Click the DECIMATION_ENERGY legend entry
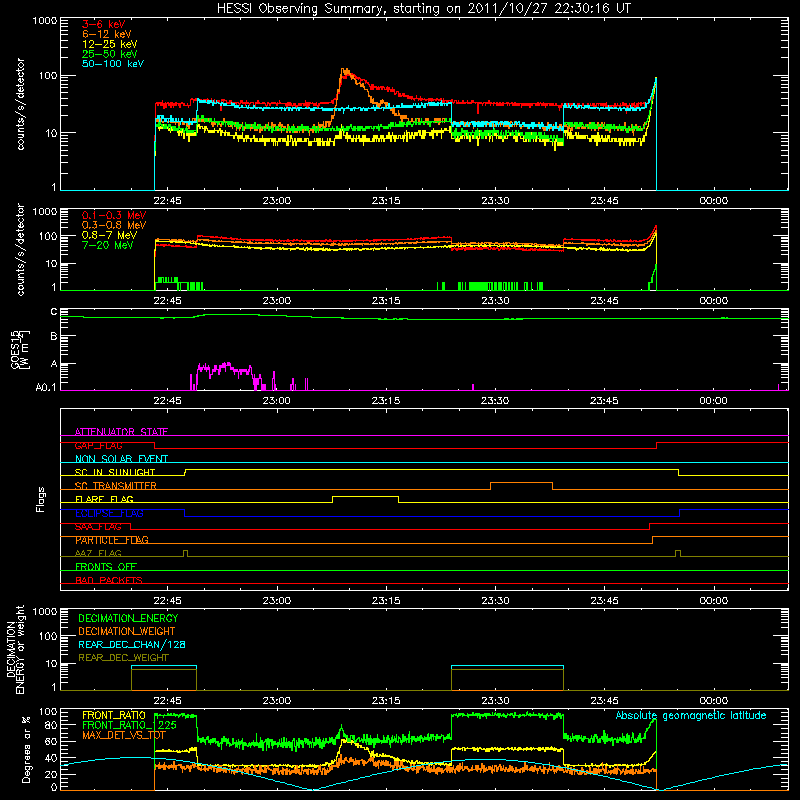Viewport: 800px width, 800px height. coord(128,618)
